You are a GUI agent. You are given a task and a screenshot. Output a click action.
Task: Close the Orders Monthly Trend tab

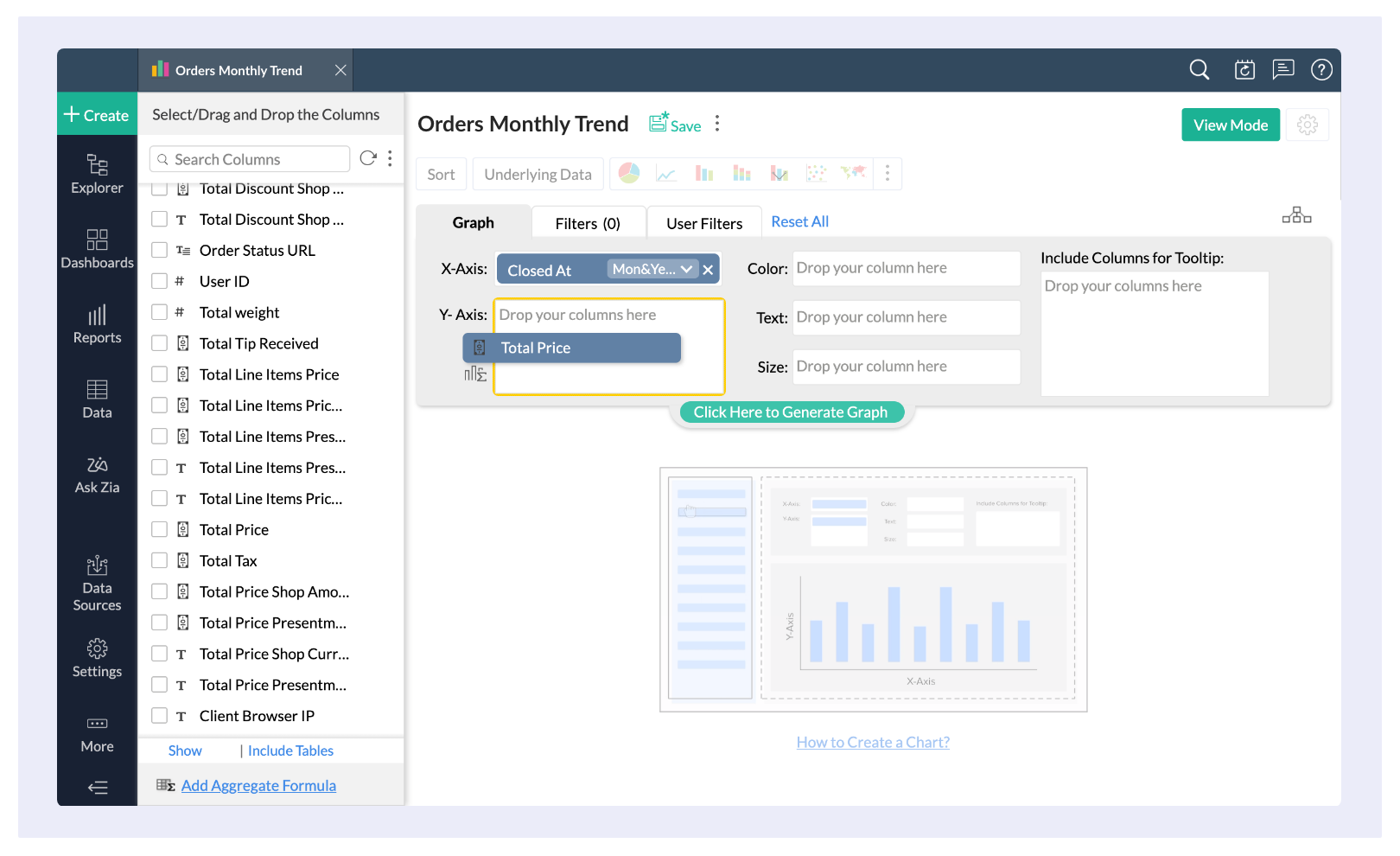pos(340,70)
